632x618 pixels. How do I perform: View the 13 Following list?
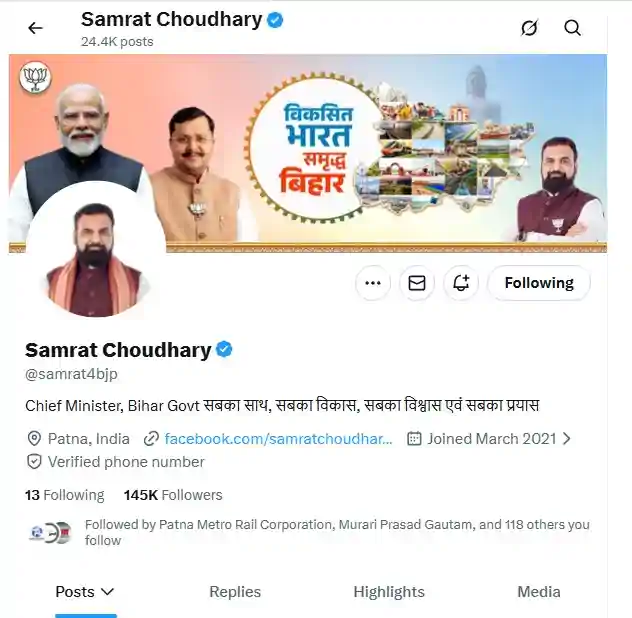(64, 495)
